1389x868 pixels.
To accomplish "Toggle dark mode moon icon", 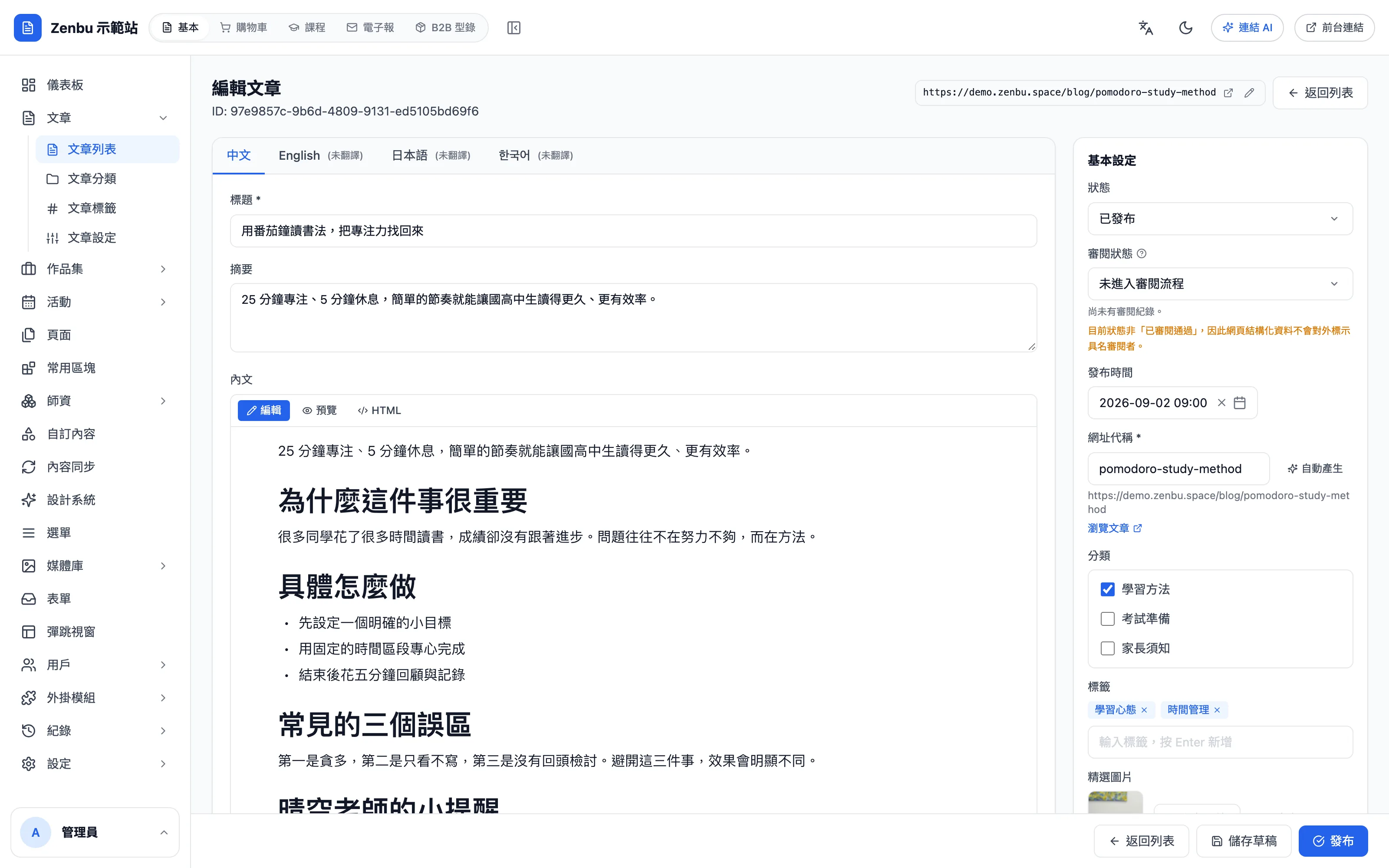I will 1185,27.
